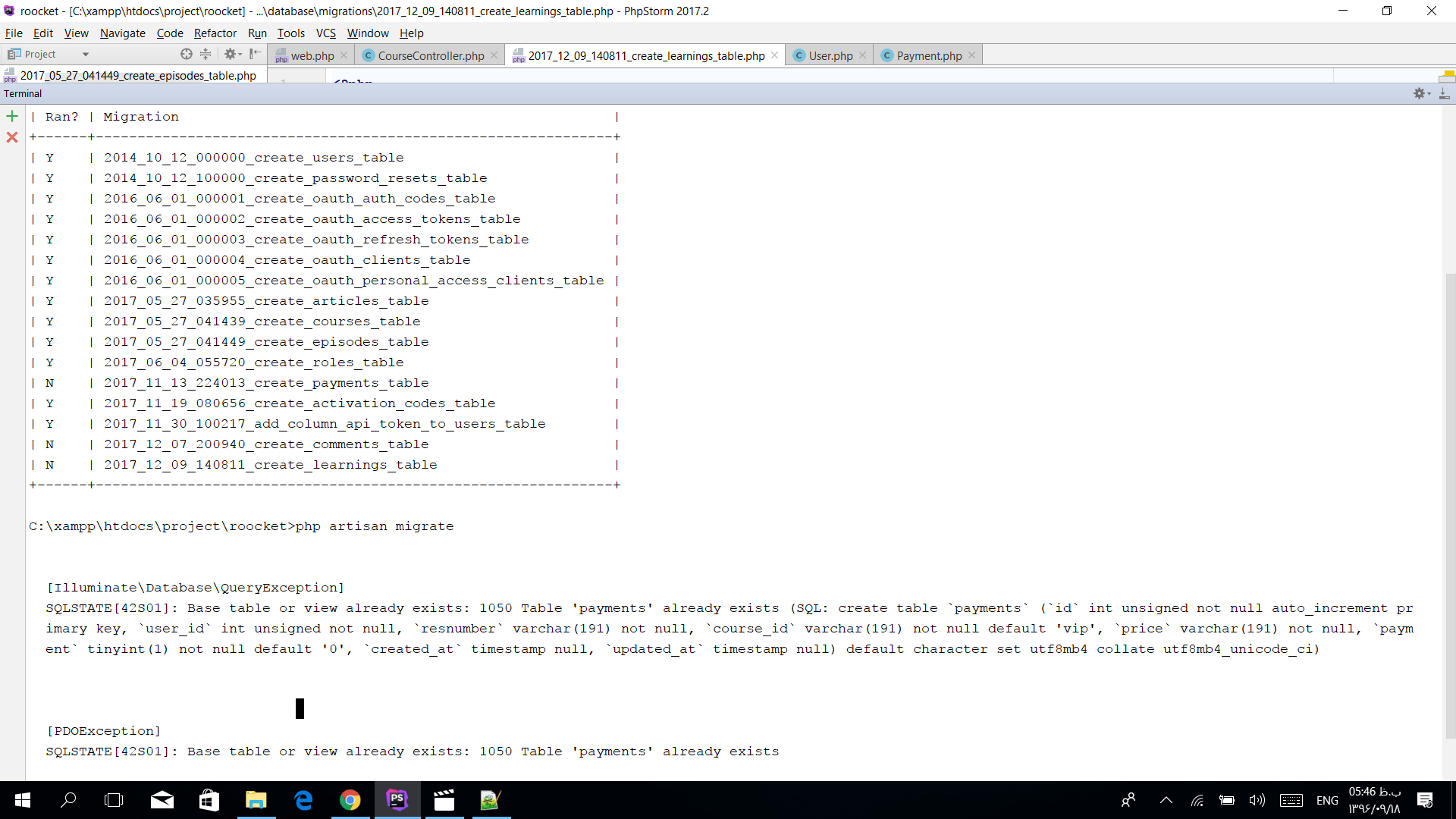Viewport: 1456px width, 819px height.
Task: Switch to the CourseController.php tab
Action: point(430,55)
